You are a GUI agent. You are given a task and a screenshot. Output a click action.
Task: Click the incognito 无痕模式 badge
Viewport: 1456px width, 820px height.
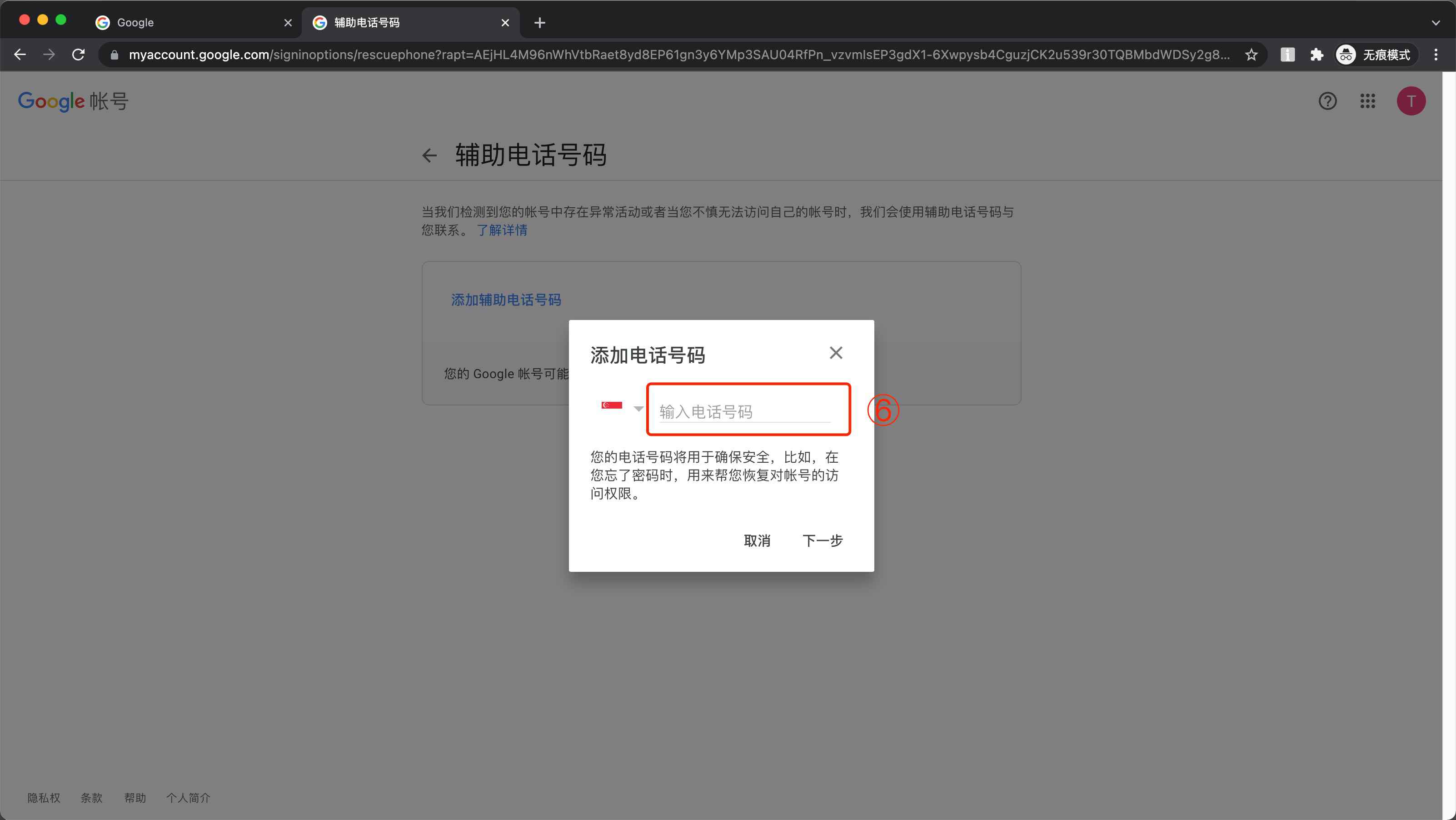pos(1376,54)
